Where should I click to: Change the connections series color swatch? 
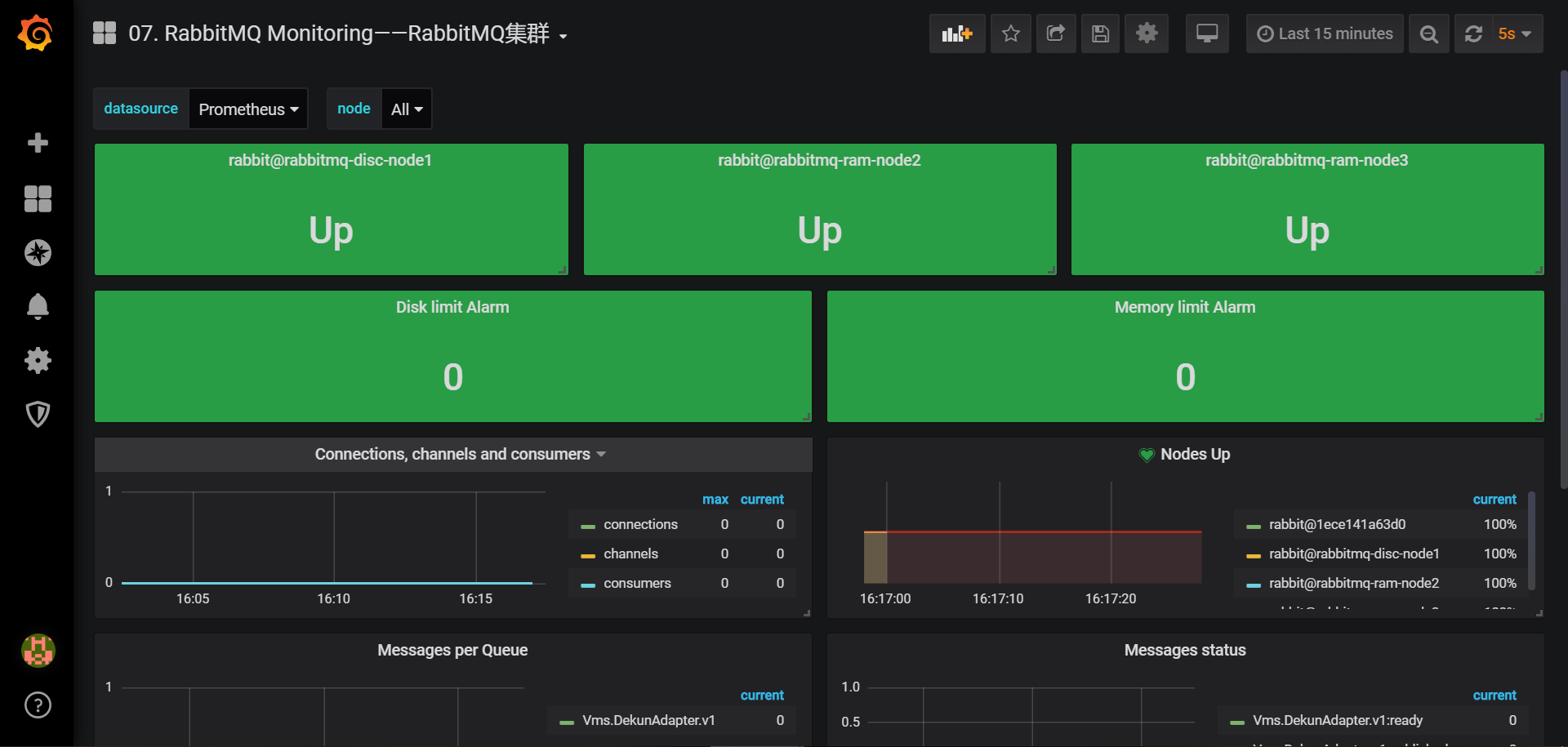pos(588,527)
